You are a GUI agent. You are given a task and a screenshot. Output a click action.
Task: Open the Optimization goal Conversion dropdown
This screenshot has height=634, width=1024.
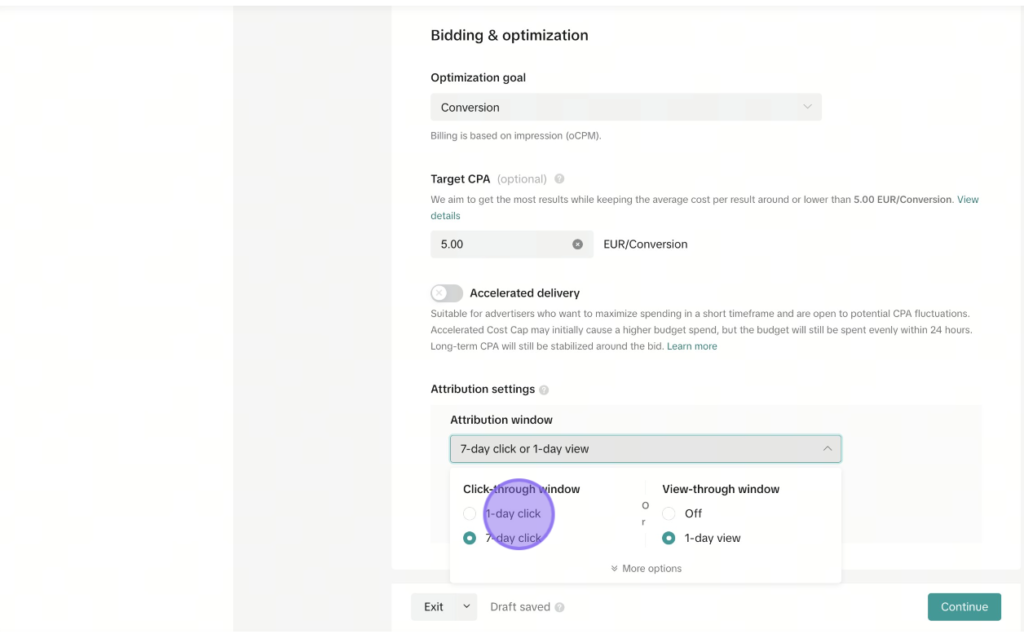(x=626, y=107)
